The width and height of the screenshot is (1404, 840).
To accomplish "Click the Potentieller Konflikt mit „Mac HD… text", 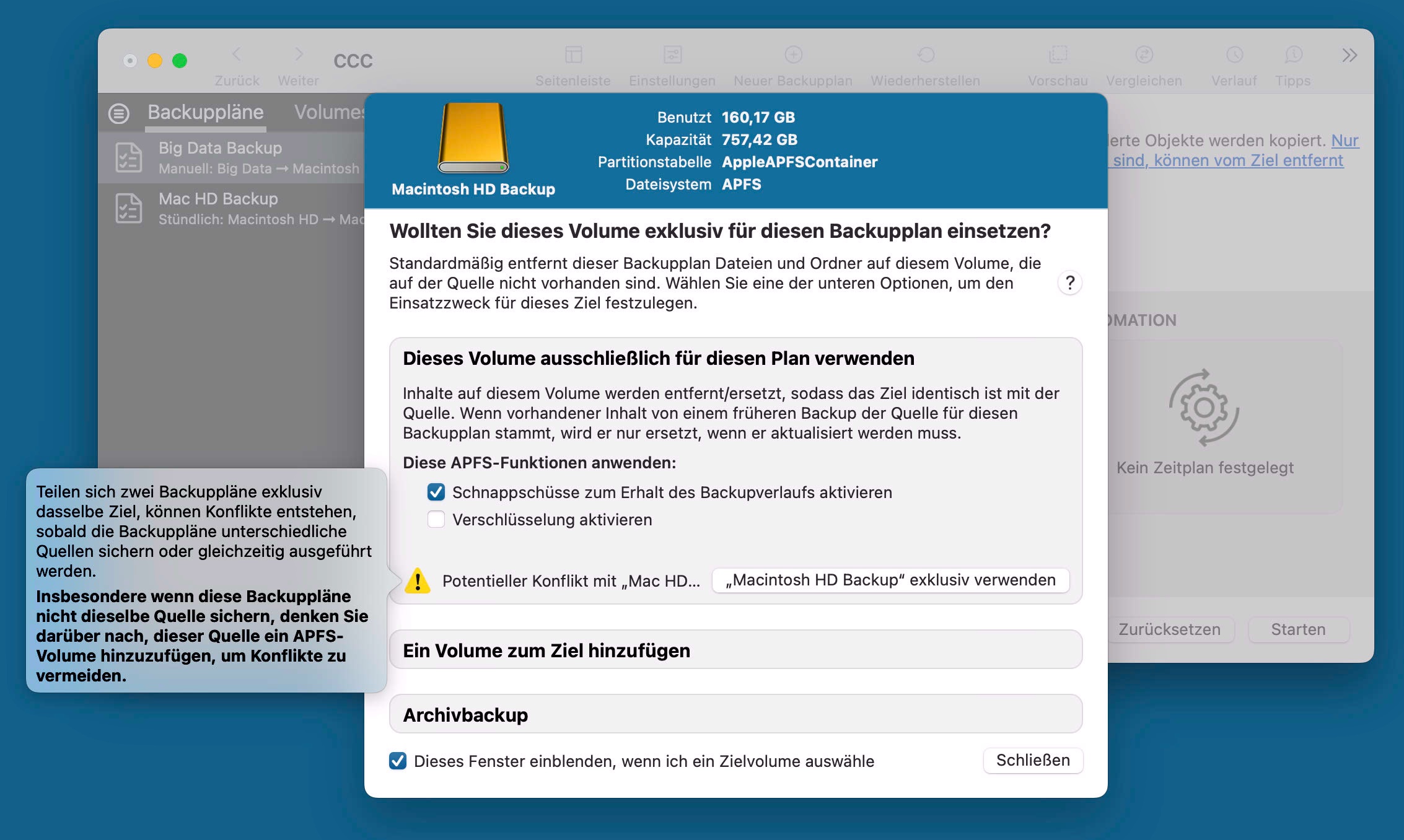I will tap(571, 581).
